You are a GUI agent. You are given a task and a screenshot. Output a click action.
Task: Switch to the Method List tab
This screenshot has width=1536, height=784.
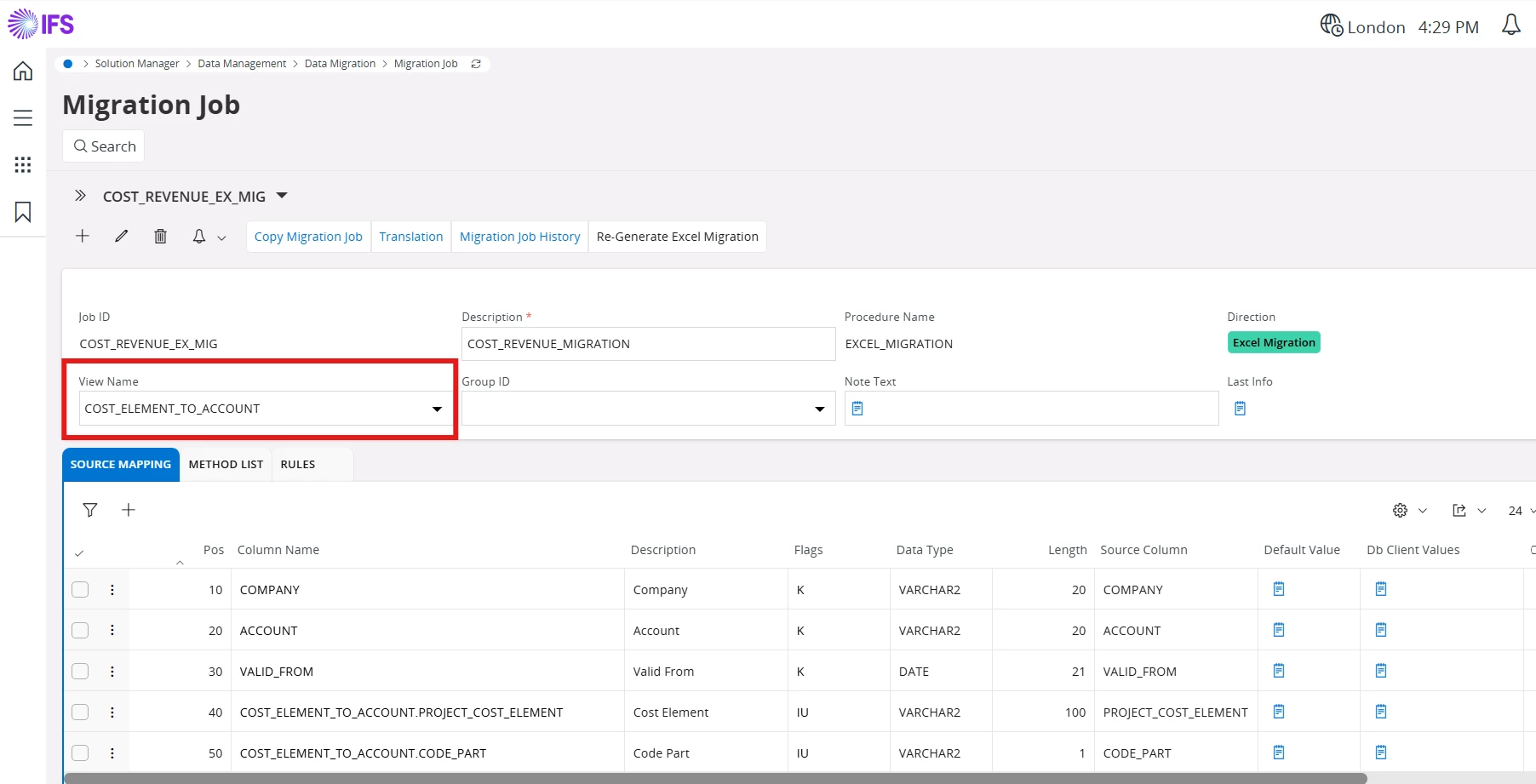pos(226,465)
